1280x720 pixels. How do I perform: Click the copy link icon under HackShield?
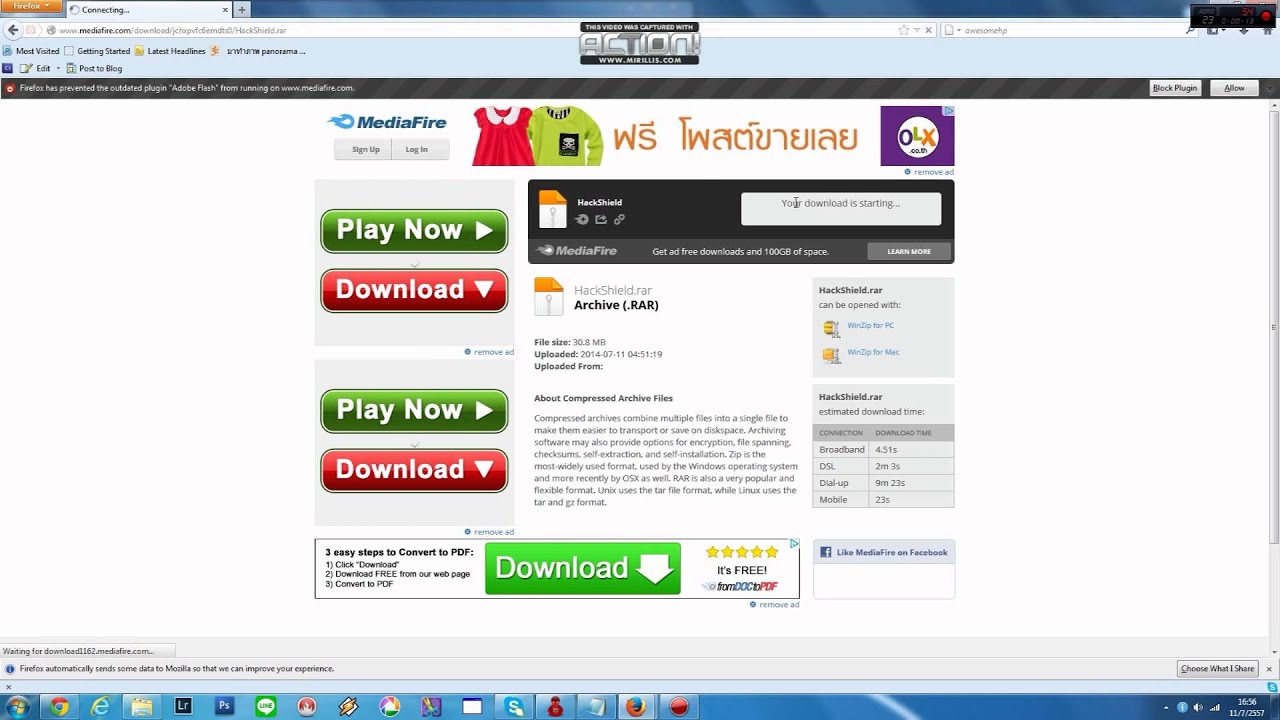pos(619,219)
